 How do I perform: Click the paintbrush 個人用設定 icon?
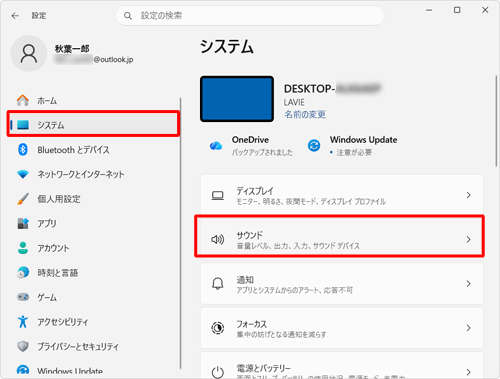coord(23,199)
